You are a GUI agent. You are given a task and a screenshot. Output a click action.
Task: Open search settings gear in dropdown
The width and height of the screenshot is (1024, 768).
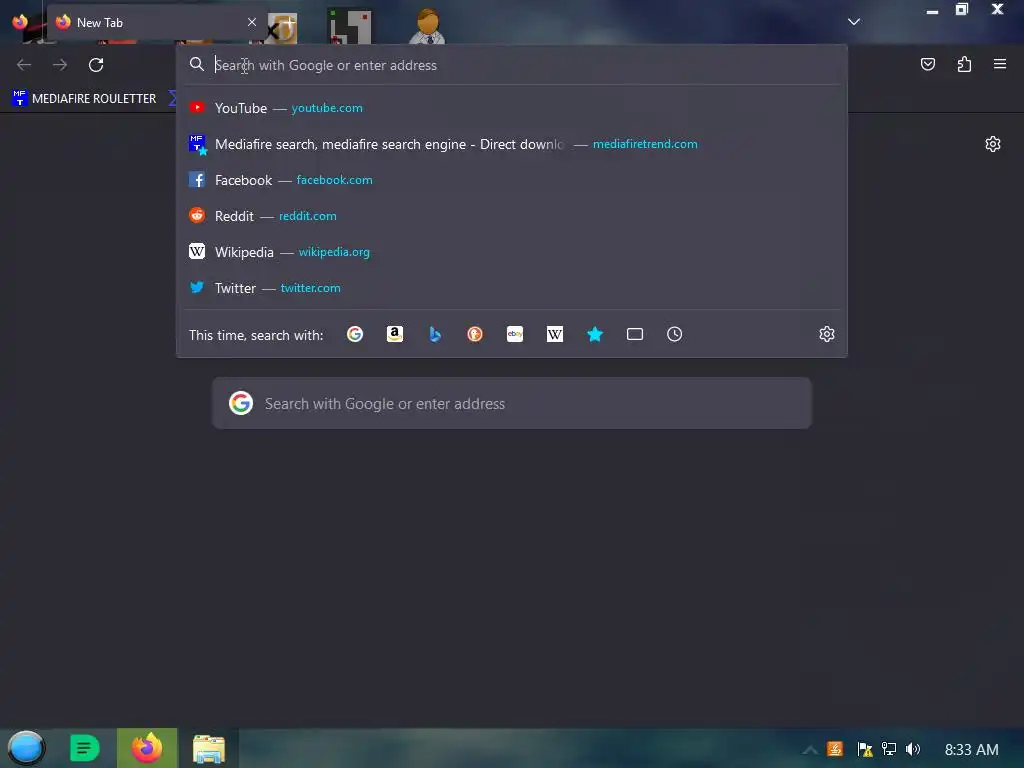click(827, 334)
